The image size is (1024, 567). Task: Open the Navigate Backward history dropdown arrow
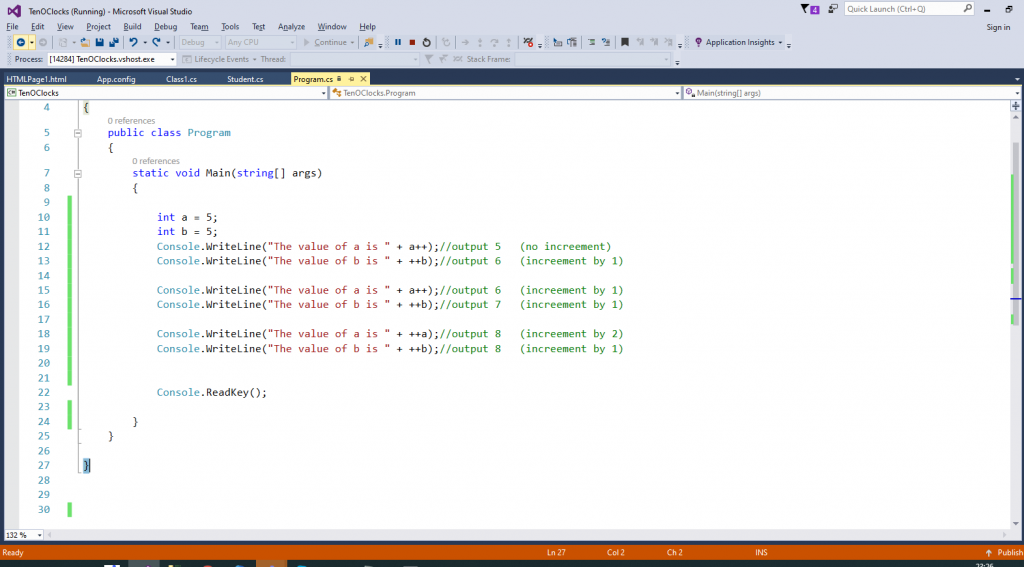point(31,42)
